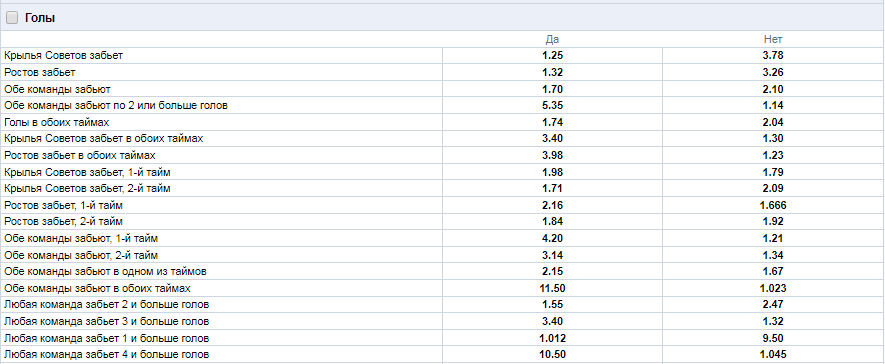Pick 3.14 Обе команды забьют, 2-й тайм
The image size is (885, 364).
tap(552, 255)
